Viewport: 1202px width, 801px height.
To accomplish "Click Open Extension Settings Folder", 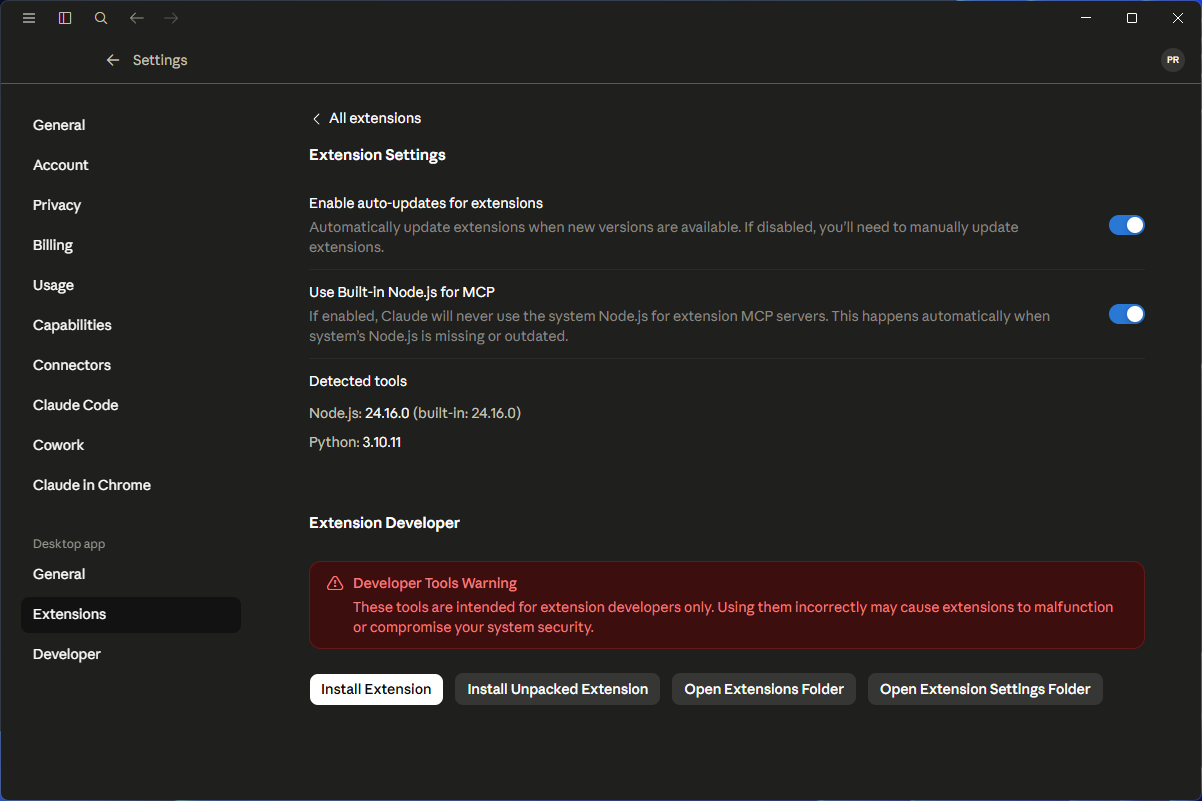I will point(985,689).
